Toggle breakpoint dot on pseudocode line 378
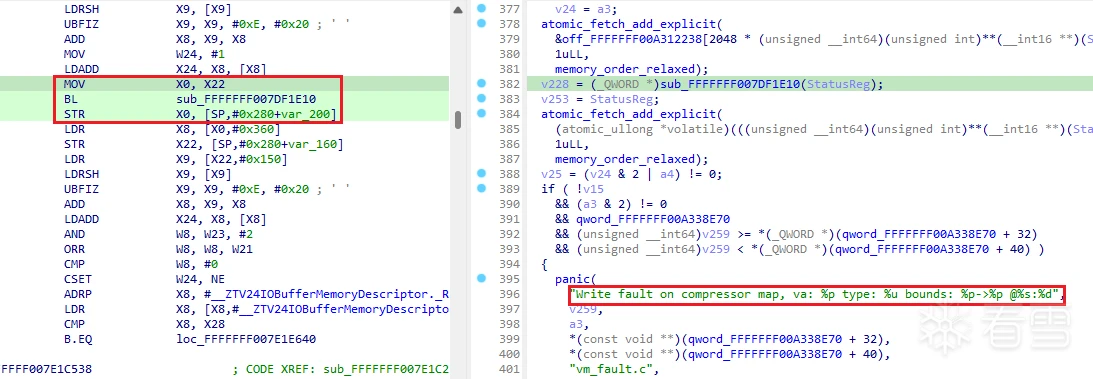Screen dimensions: 1093x379 (481, 24)
